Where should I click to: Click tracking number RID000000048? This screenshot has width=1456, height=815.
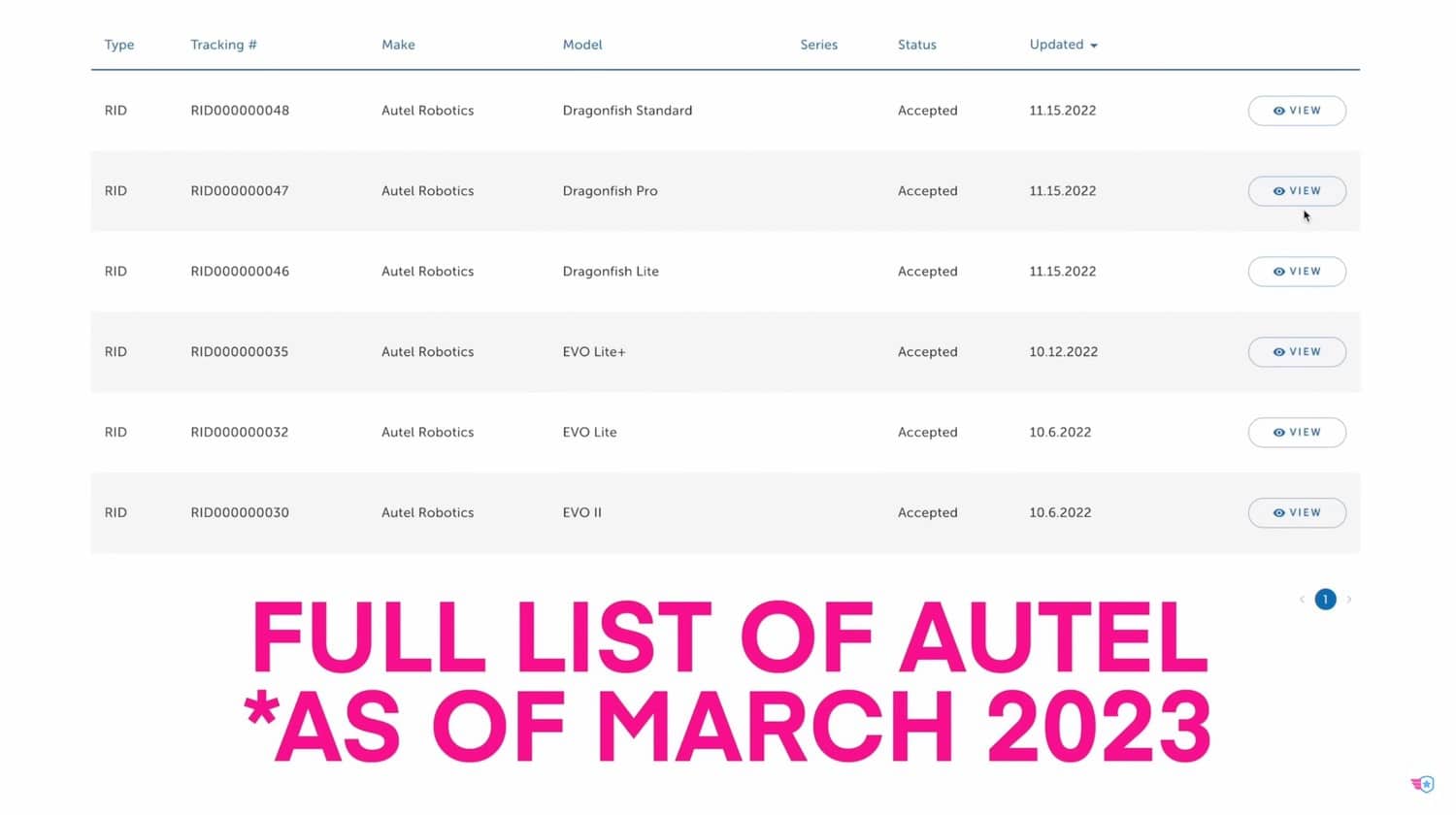[x=240, y=111]
